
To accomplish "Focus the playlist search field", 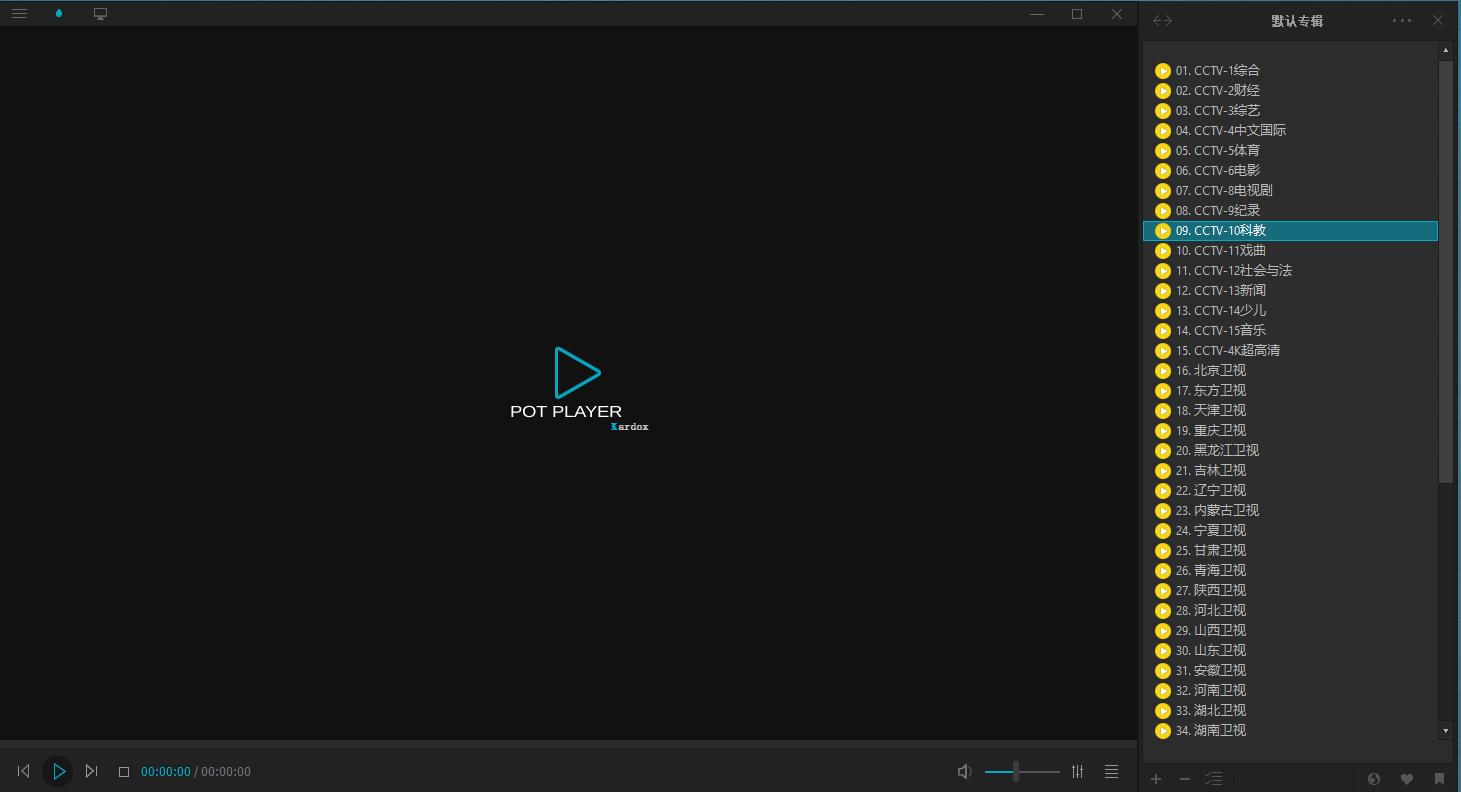I will click(1293, 779).
